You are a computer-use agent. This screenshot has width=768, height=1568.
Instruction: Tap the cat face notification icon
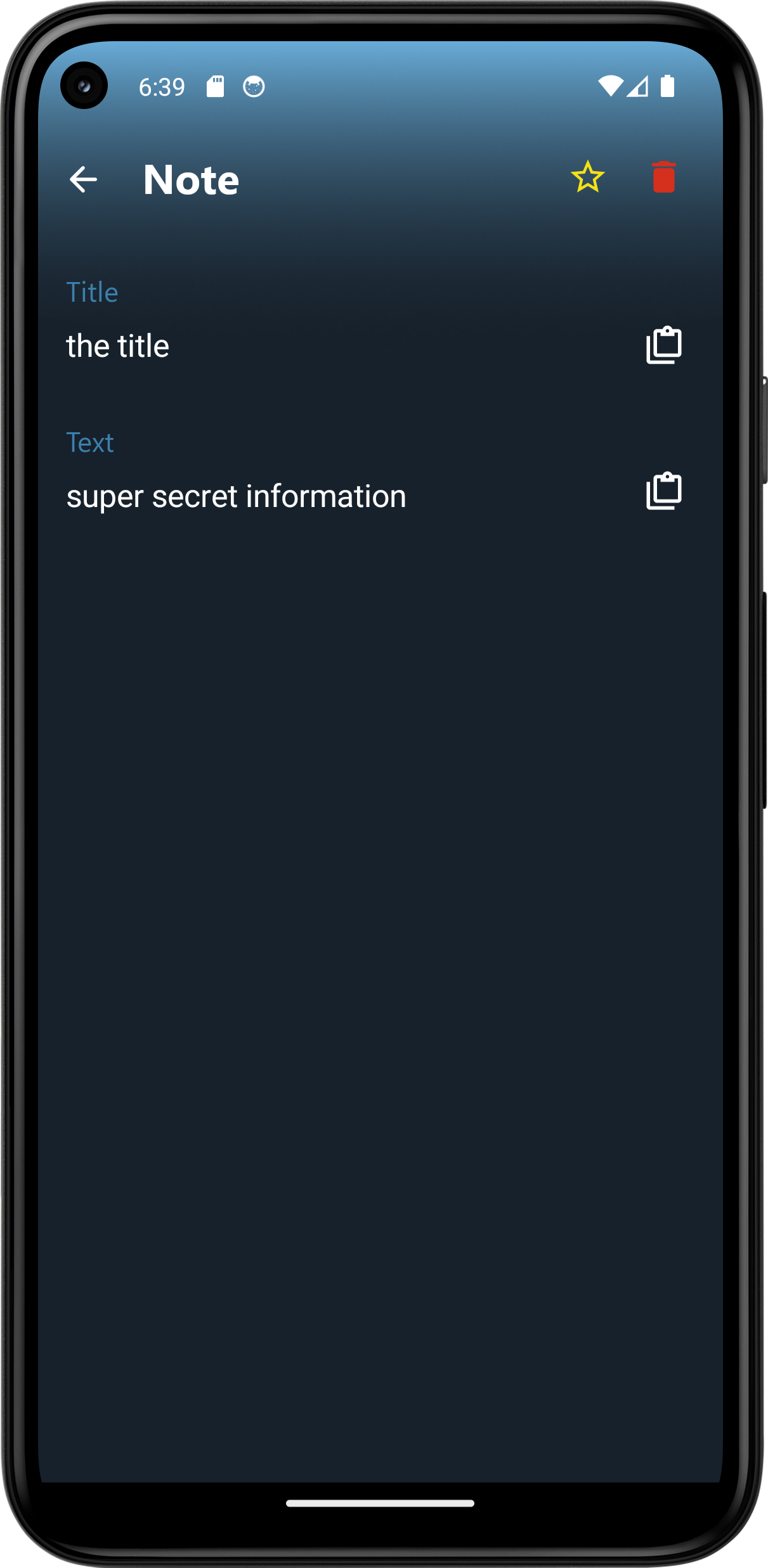[x=254, y=86]
